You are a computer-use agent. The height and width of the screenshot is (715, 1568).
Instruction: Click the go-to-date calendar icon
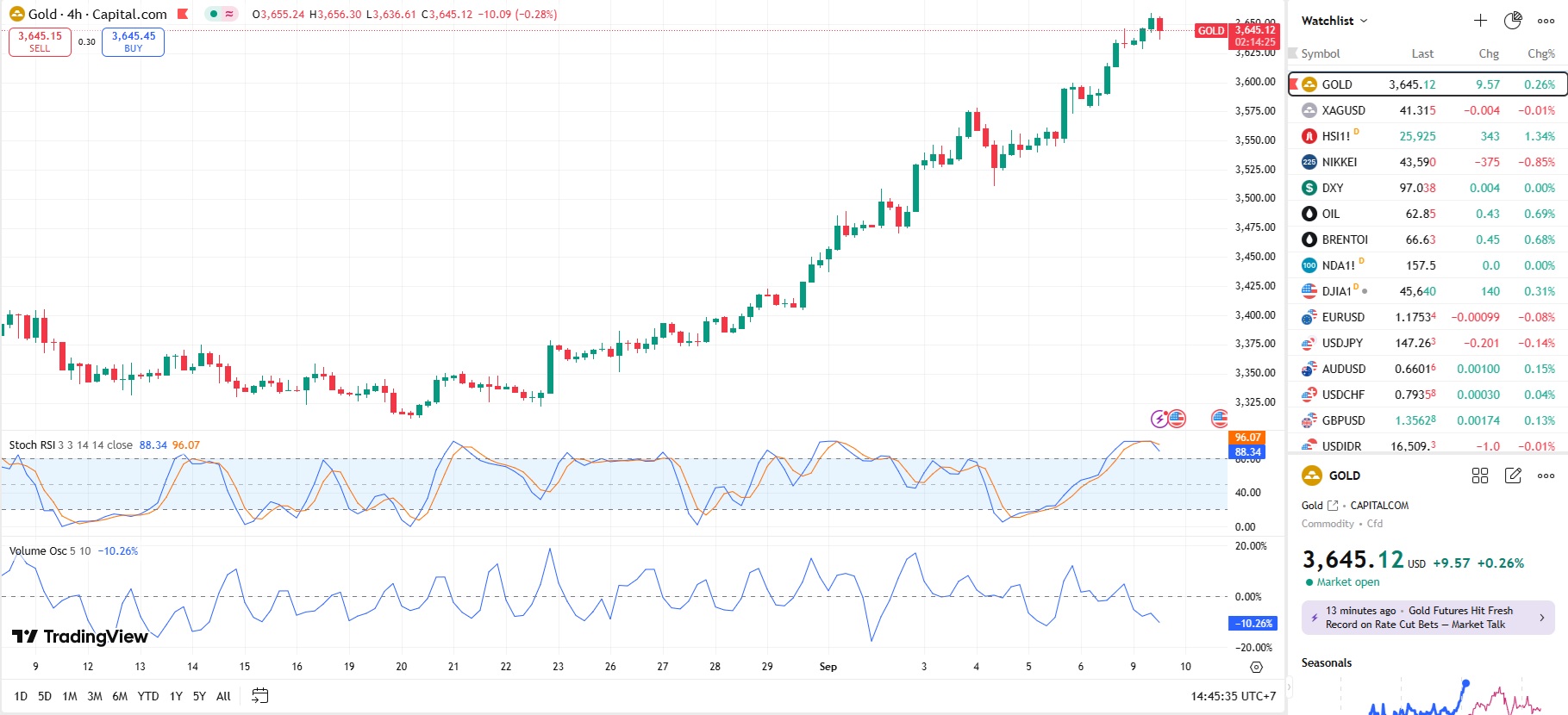259,696
